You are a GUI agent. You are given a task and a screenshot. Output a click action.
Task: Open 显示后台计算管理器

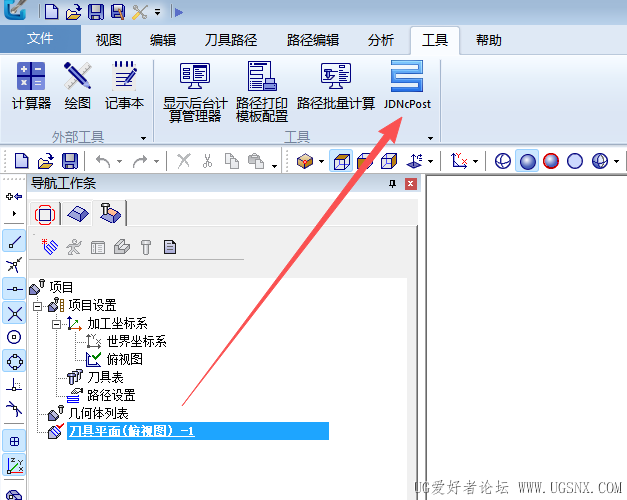[x=195, y=92]
